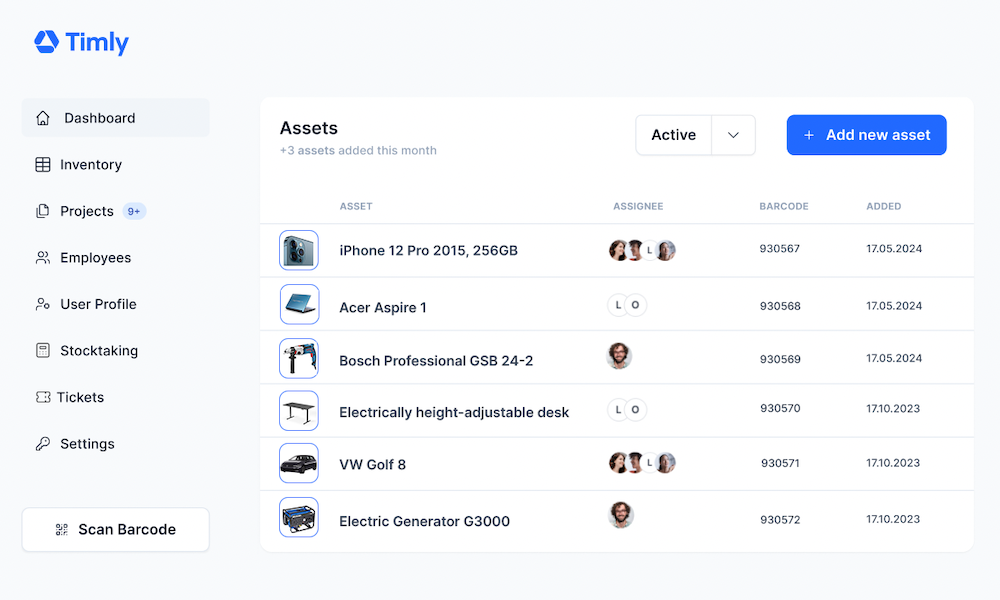Screen dimensions: 1000x600
Task: Click the Scan Barcode button
Action: pos(115,528)
